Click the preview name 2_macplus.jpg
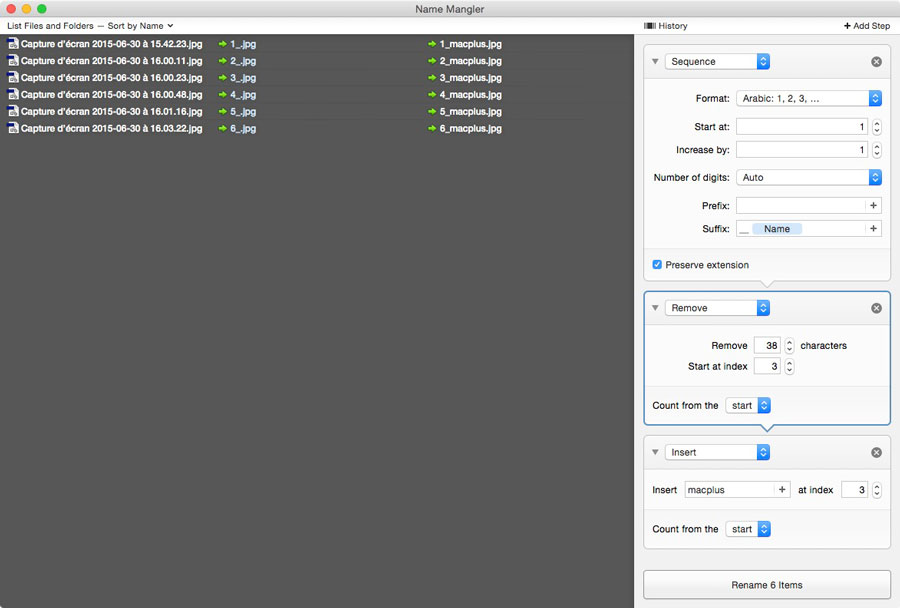 [x=471, y=61]
